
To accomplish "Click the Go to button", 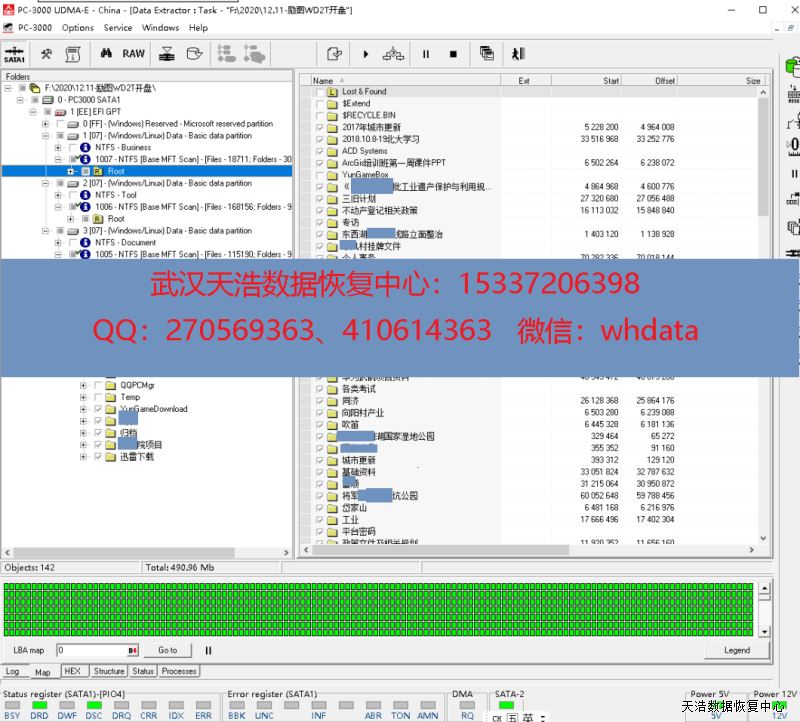I will pyautogui.click(x=167, y=650).
